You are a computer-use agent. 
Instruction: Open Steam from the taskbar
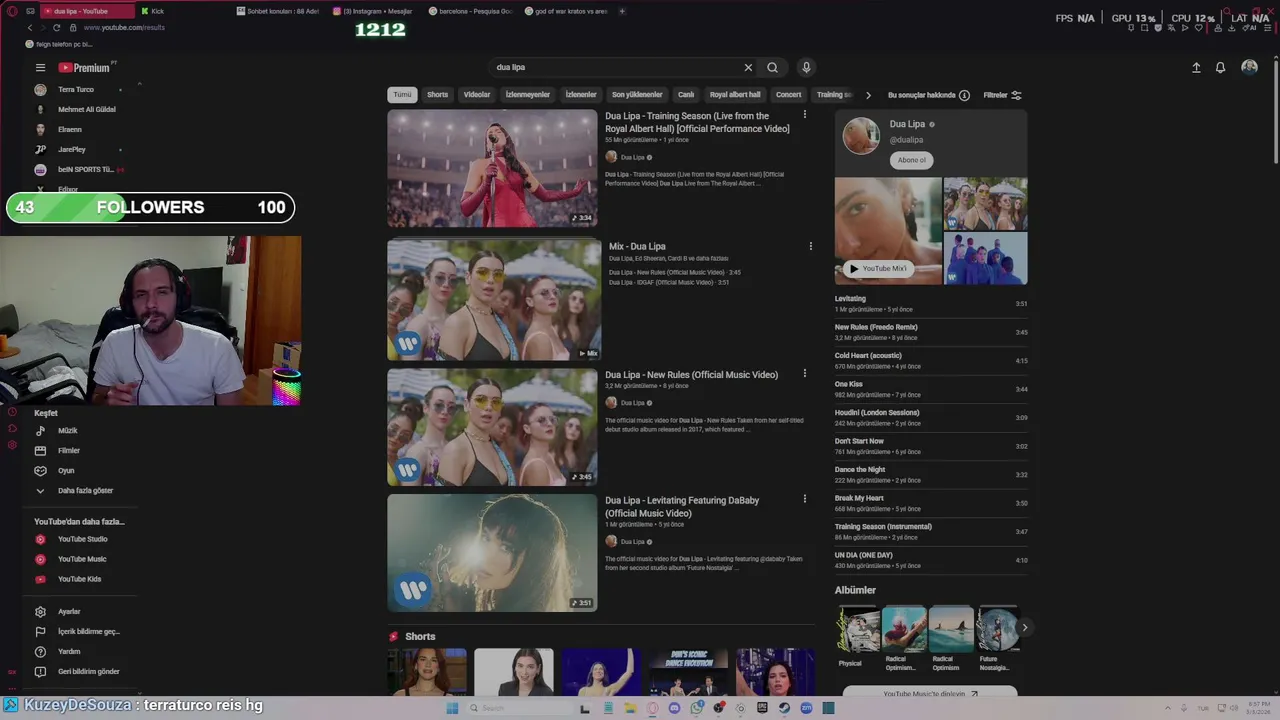(x=784, y=708)
